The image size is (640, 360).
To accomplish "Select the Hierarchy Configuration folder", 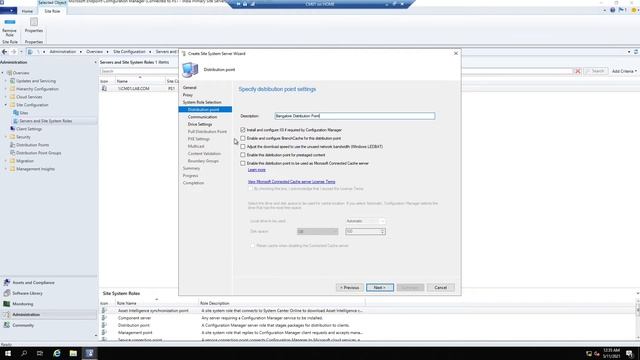I will 37,89.
